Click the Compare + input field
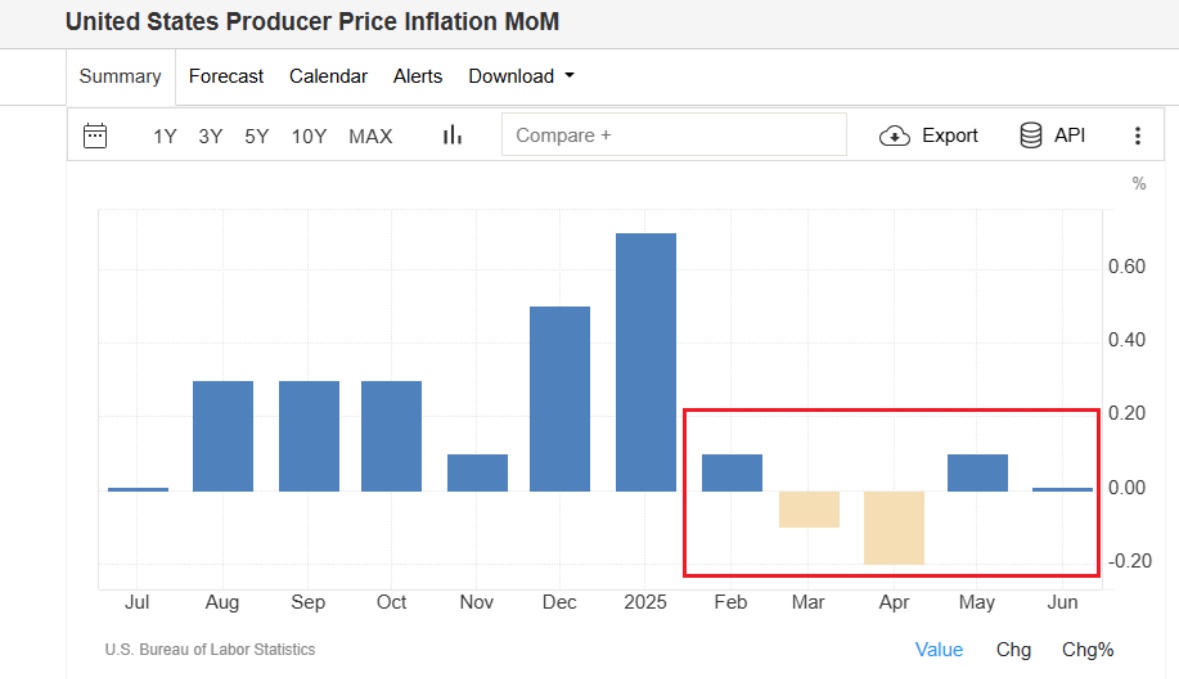The height and width of the screenshot is (679, 1179). point(674,135)
